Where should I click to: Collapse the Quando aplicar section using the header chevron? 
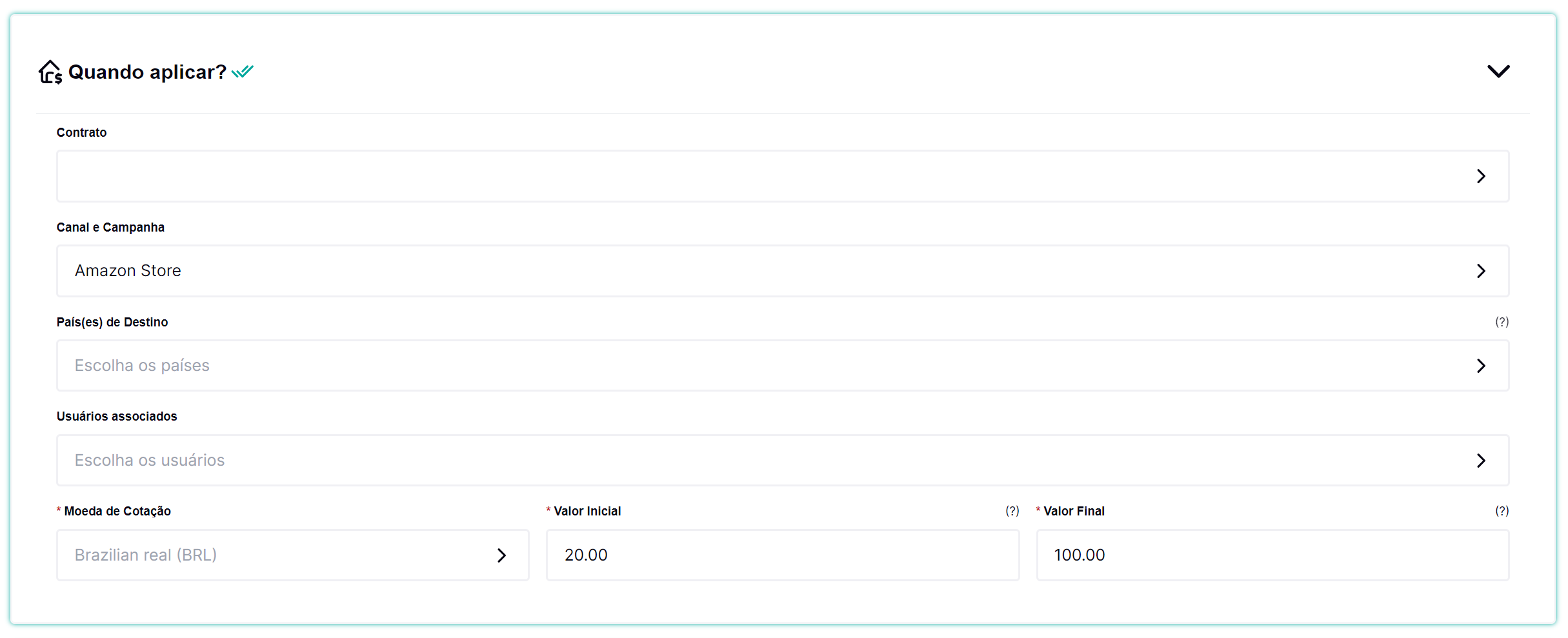[x=1498, y=71]
